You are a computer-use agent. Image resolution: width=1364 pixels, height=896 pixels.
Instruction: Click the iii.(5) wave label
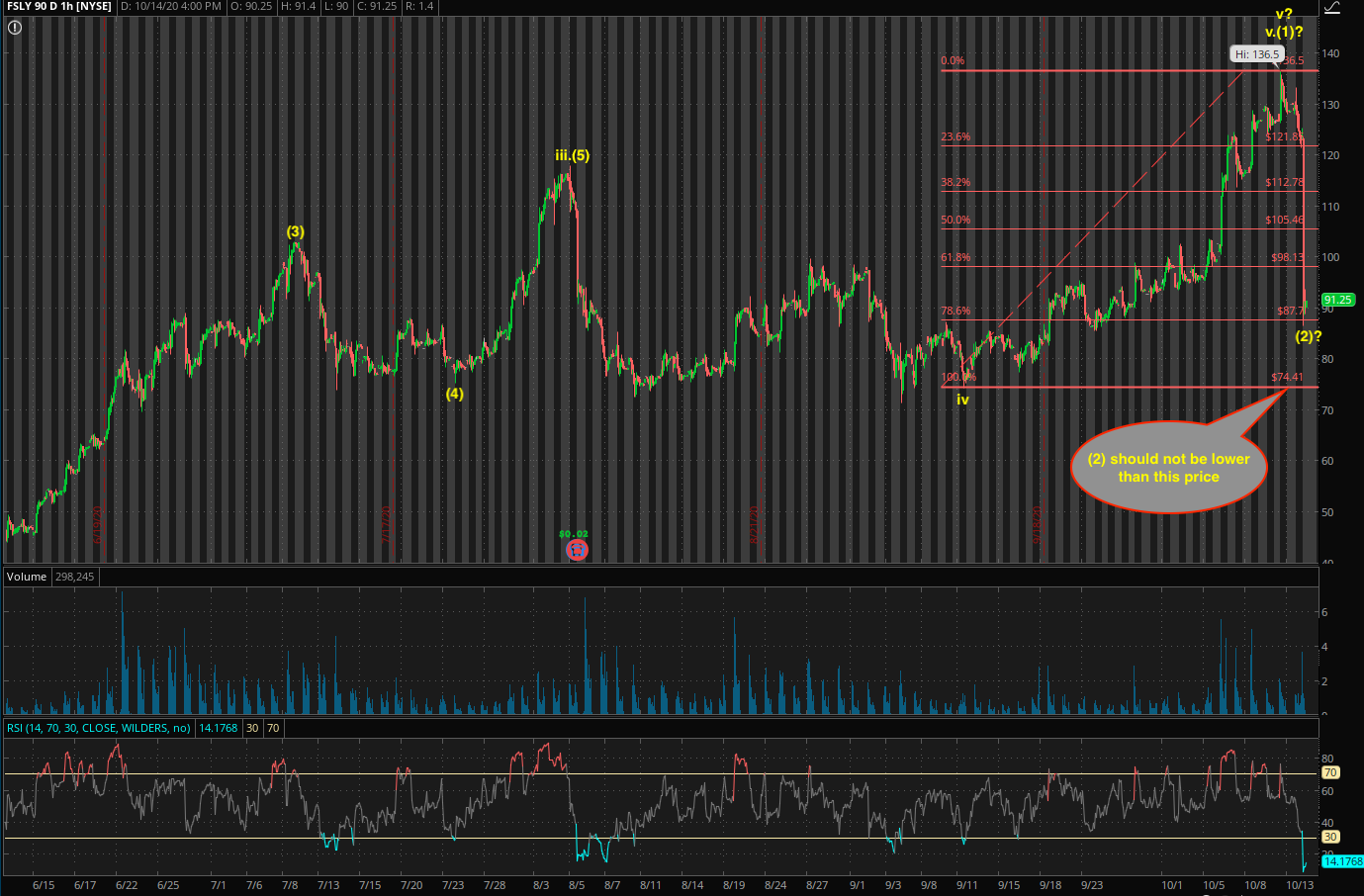tap(572, 155)
